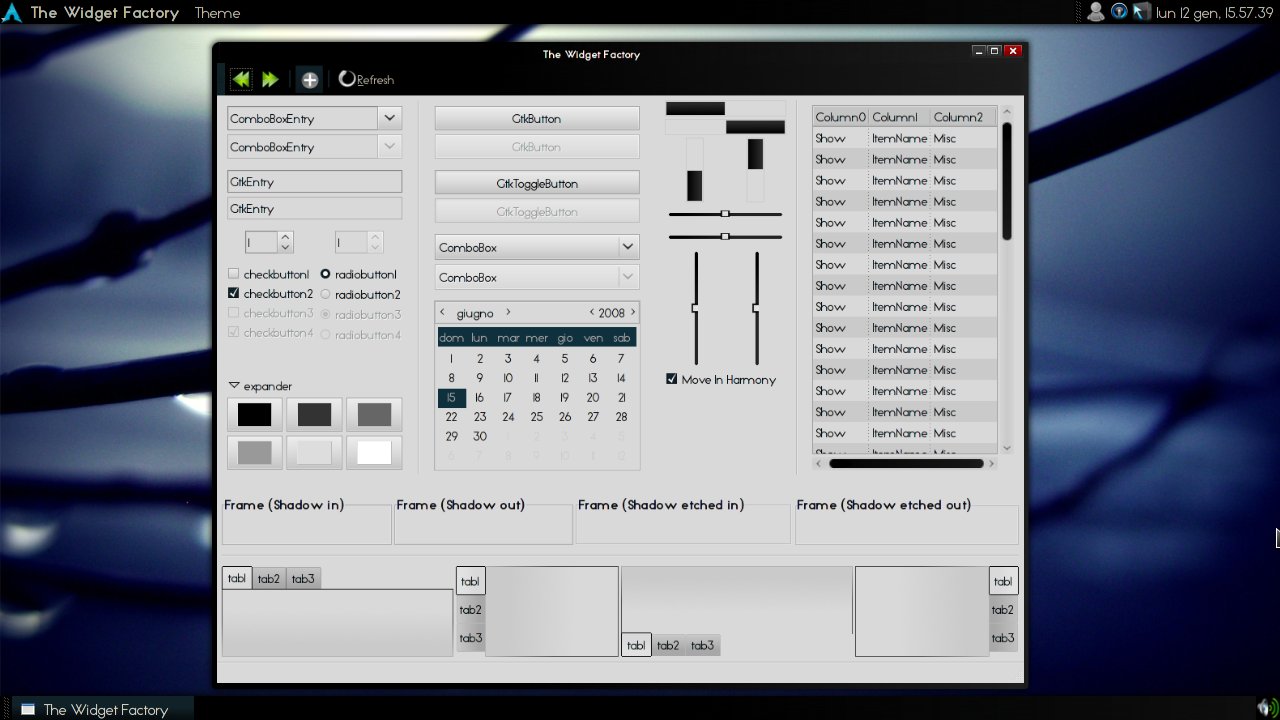Click the user icon in top panel
This screenshot has height=720, width=1280.
1096,12
